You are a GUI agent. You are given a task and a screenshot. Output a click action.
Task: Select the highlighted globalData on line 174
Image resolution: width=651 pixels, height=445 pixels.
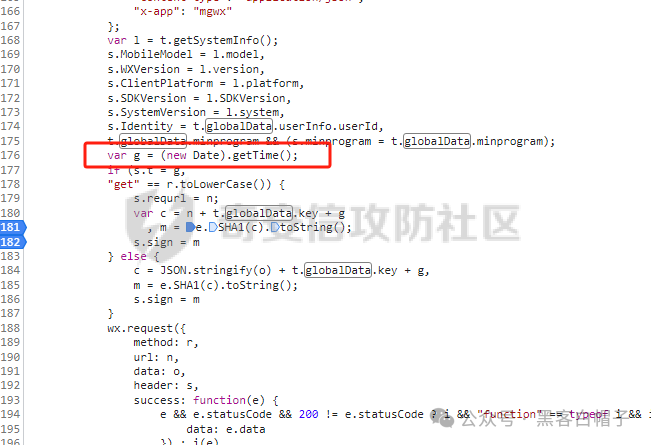239,126
